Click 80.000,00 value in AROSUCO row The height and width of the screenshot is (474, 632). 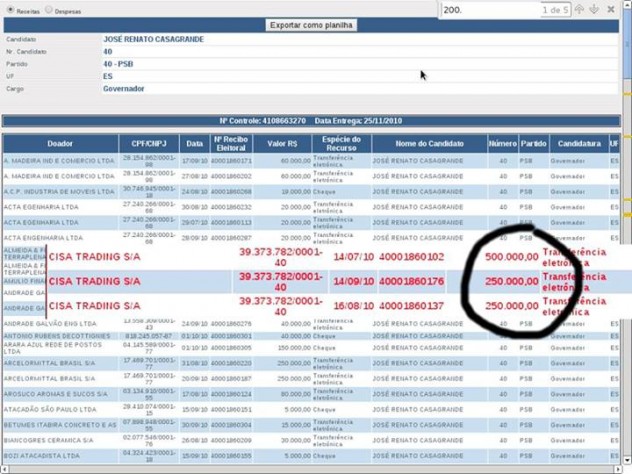pos(296,394)
